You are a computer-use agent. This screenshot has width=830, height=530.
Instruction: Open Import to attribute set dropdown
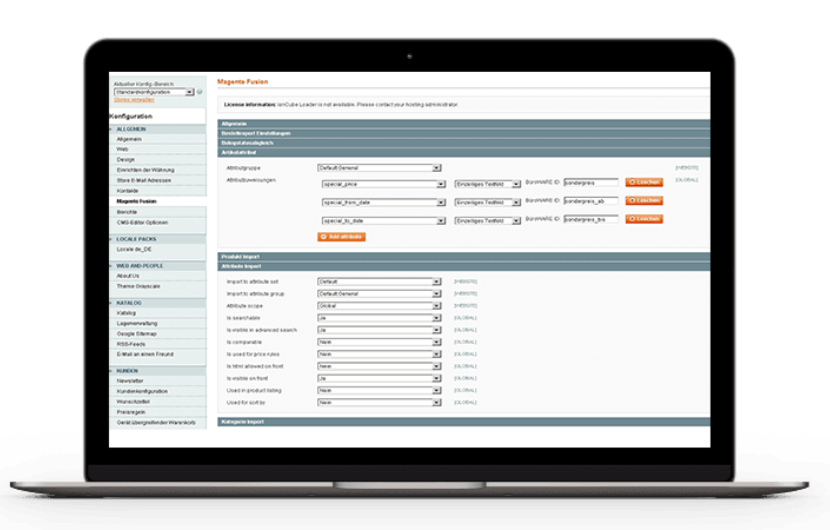point(379,282)
